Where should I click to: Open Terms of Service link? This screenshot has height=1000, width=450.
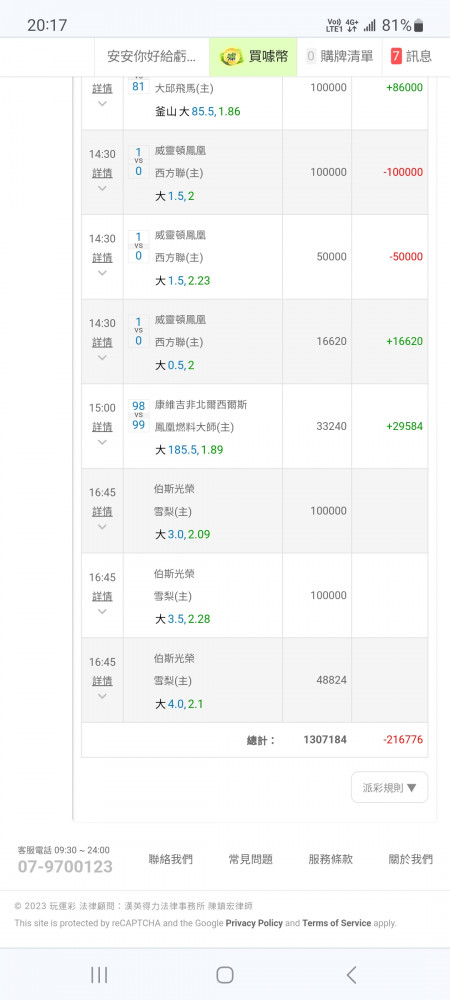pos(337,923)
